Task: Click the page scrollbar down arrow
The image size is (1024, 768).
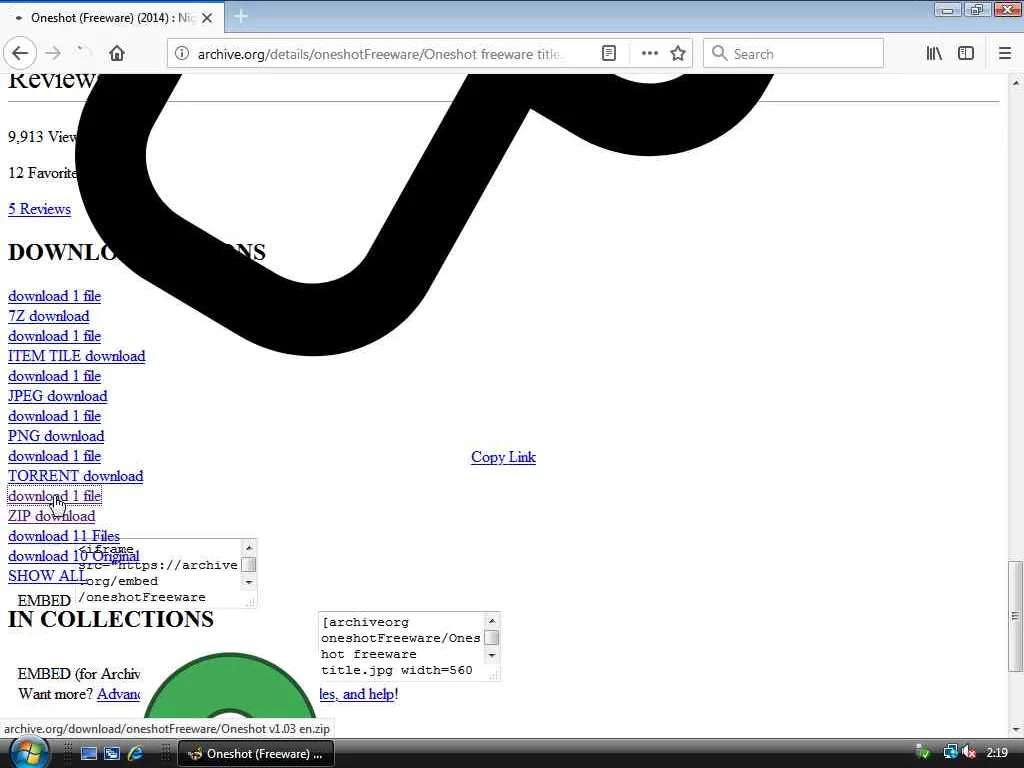Action: 1015,729
